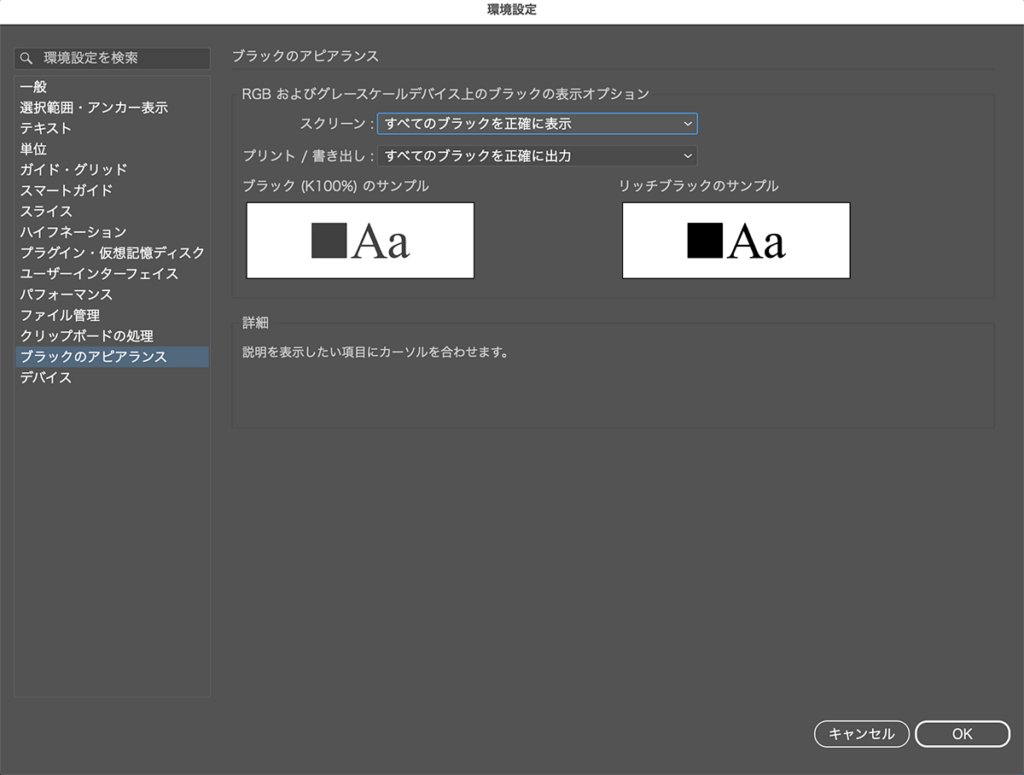Go to 単位 settings
Image resolution: width=1024 pixels, height=775 pixels.
pyautogui.click(x=34, y=149)
